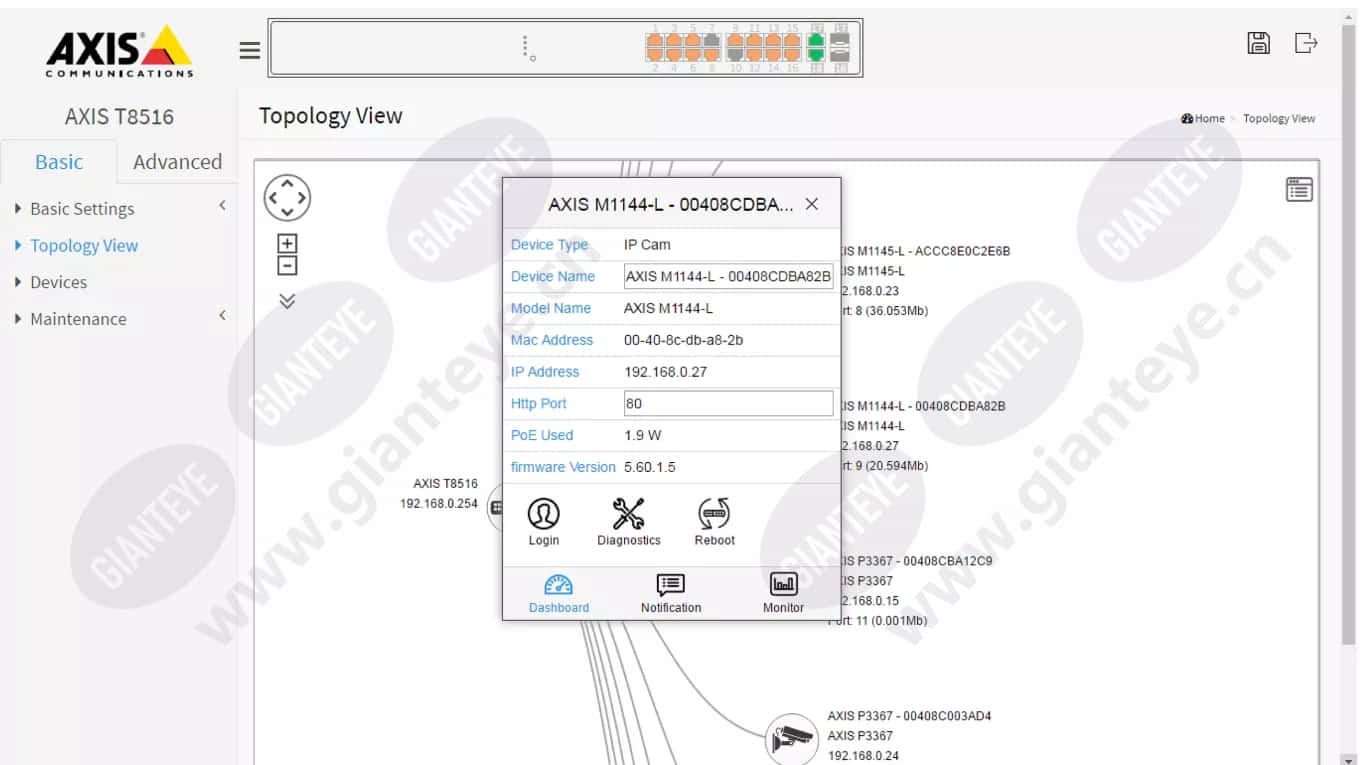This screenshot has width=1360, height=765.
Task: Open the hamburger navigation menu
Action: click(250, 50)
